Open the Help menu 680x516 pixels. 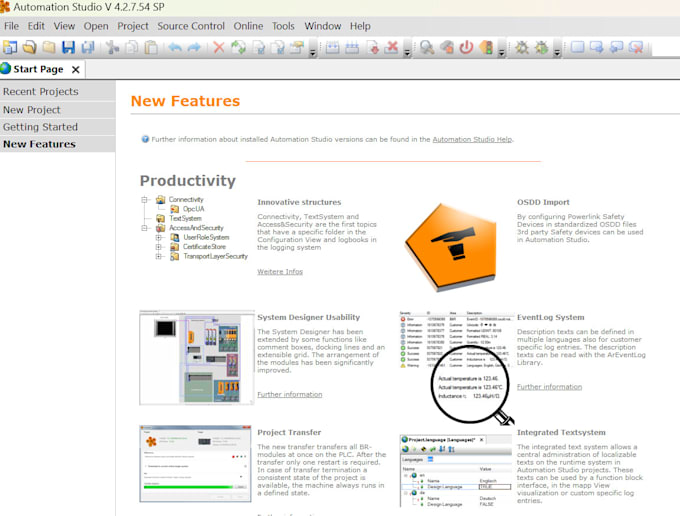click(360, 26)
